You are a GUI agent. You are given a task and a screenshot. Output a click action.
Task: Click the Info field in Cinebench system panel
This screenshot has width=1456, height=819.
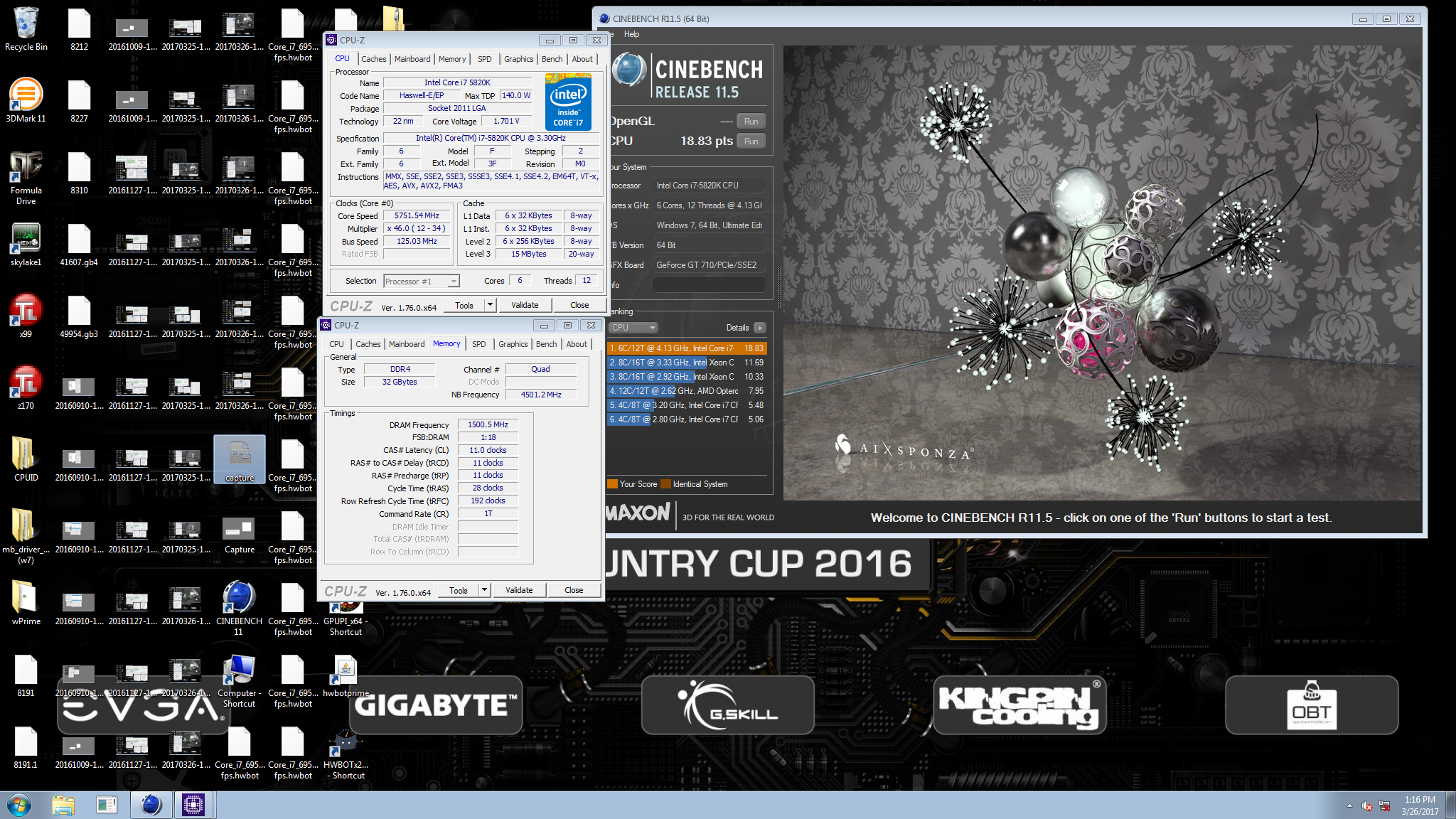(709, 285)
